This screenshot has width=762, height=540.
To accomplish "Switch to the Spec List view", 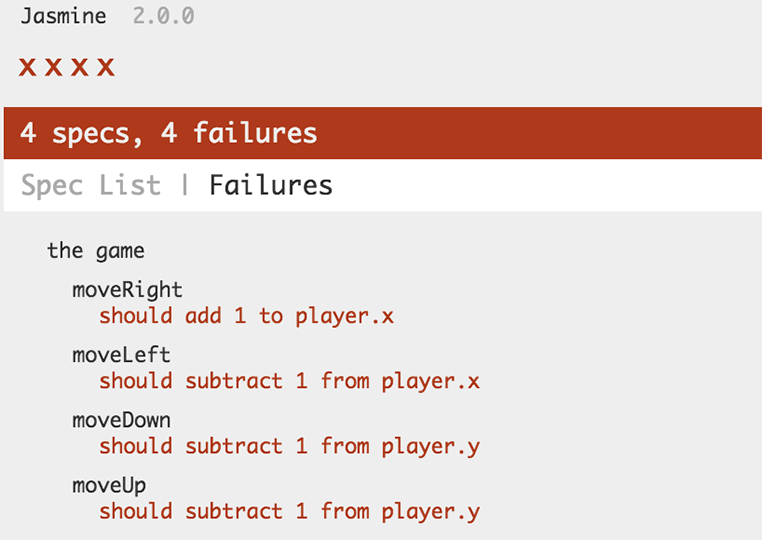I will point(91,185).
